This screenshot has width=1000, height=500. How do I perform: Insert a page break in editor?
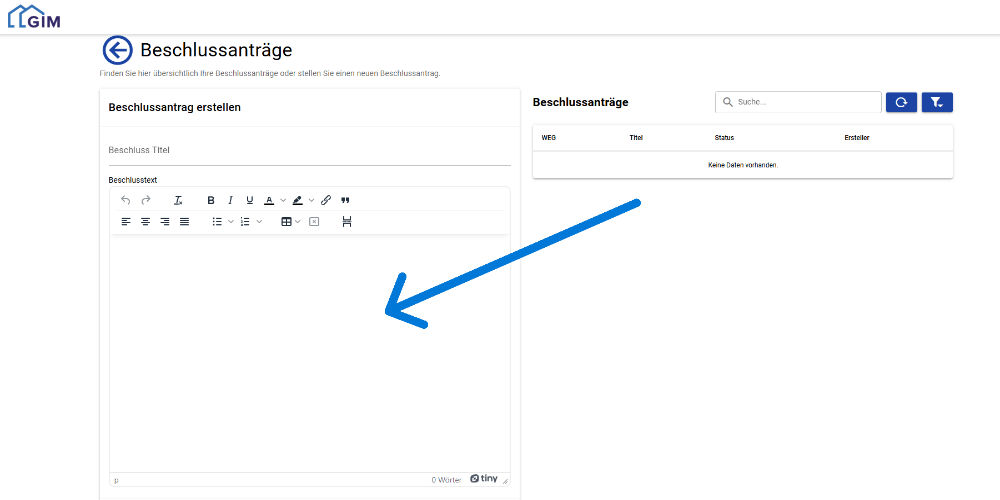347,221
